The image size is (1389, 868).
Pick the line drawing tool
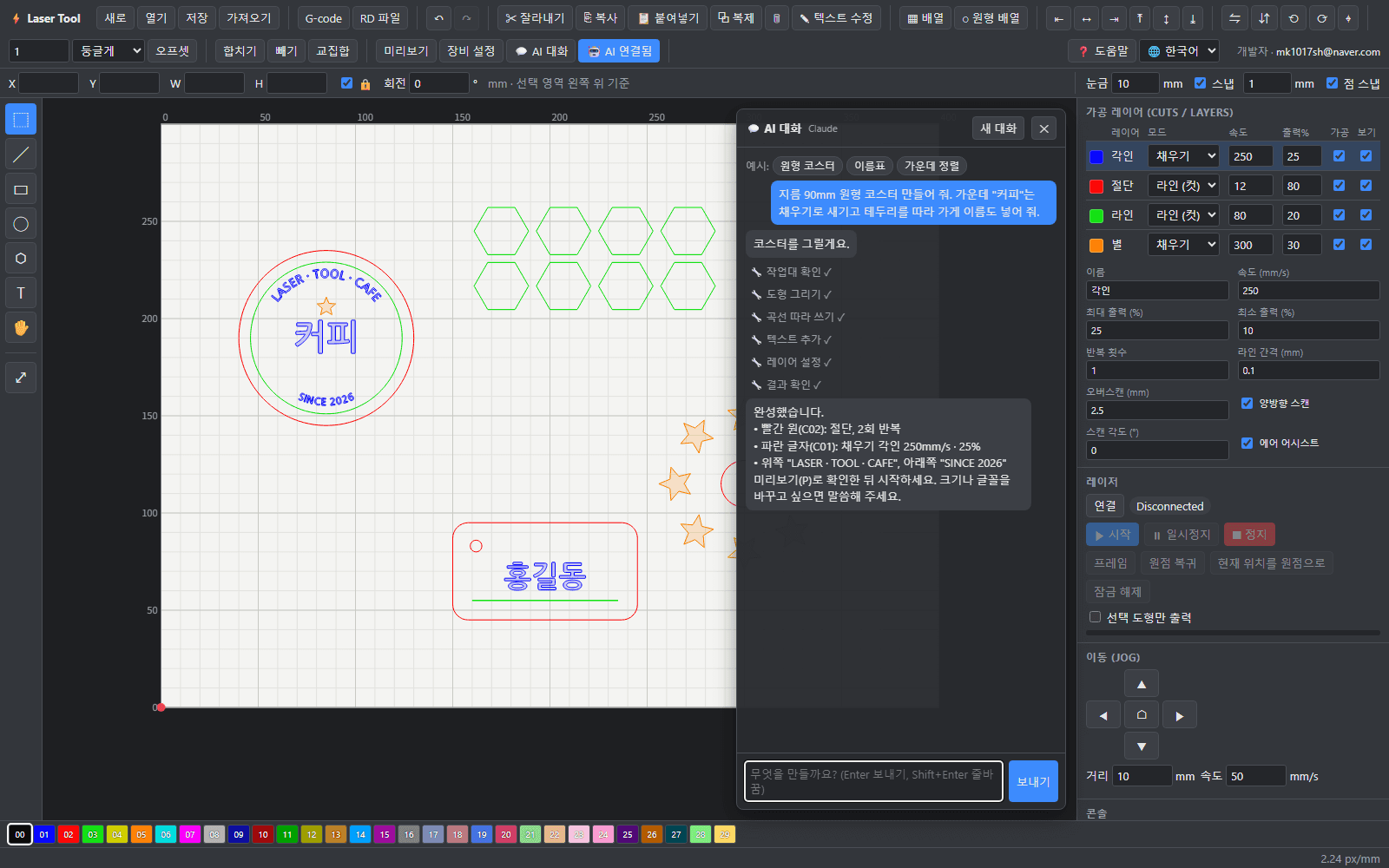(x=21, y=155)
